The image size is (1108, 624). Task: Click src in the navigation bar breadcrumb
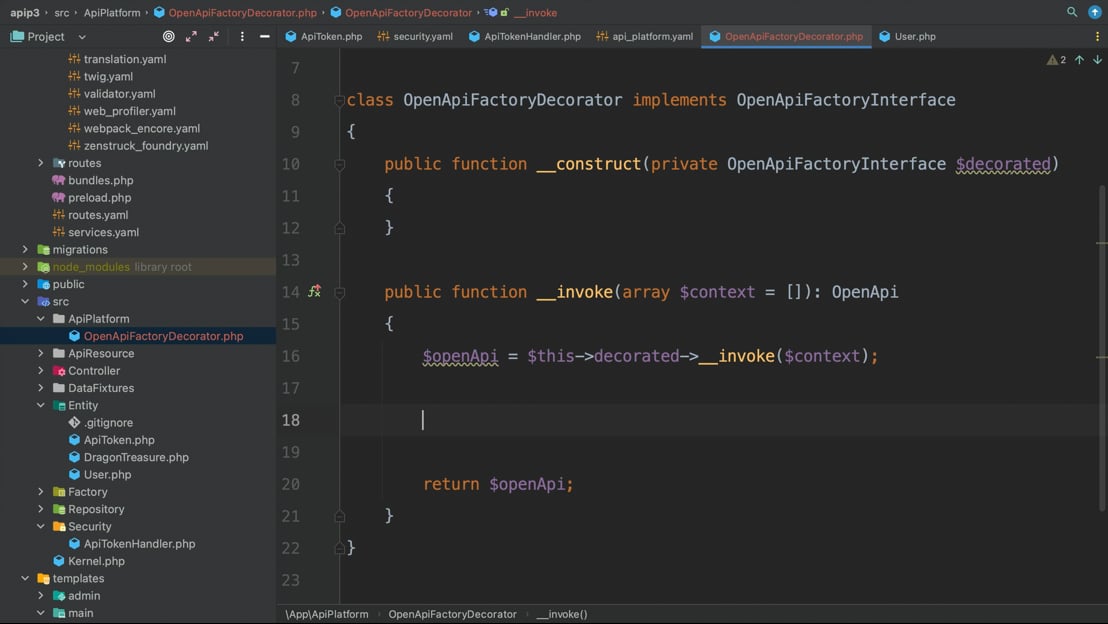coord(62,13)
